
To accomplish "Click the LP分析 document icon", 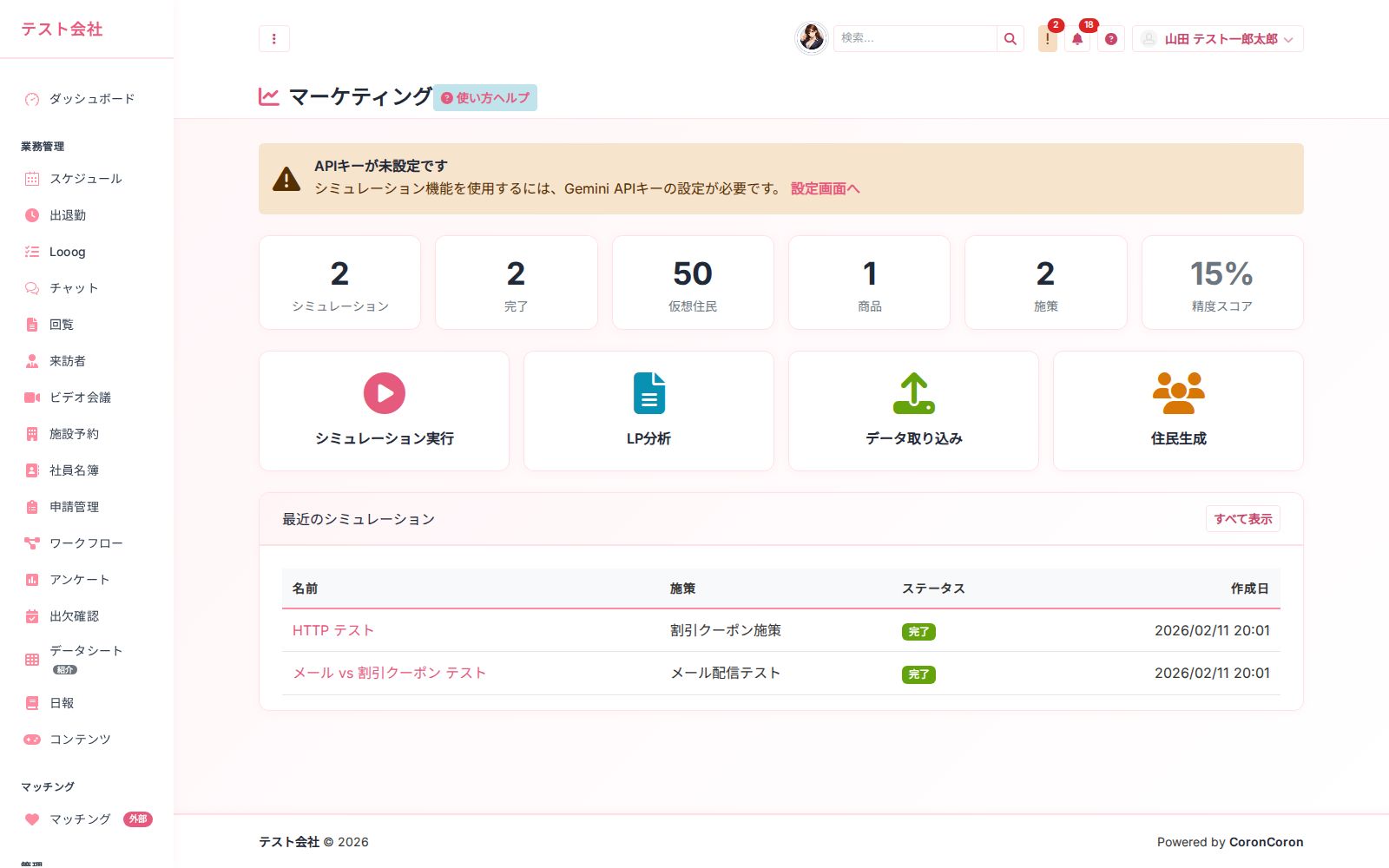I will 649,393.
